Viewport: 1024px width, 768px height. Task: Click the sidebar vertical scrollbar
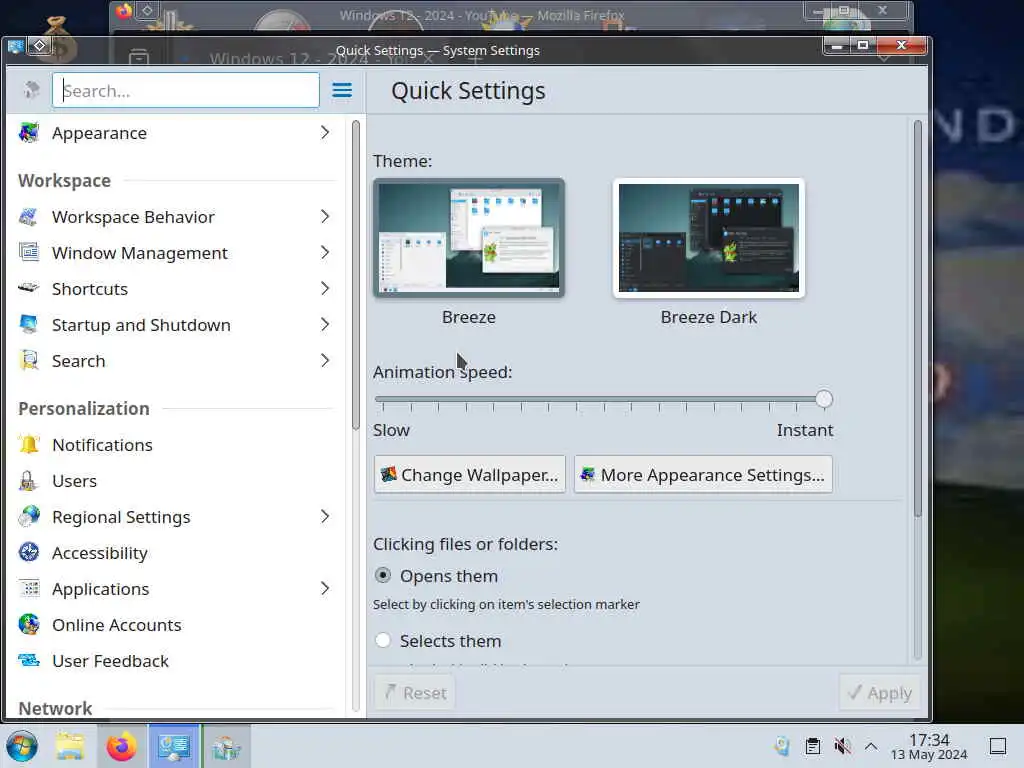coord(356,275)
